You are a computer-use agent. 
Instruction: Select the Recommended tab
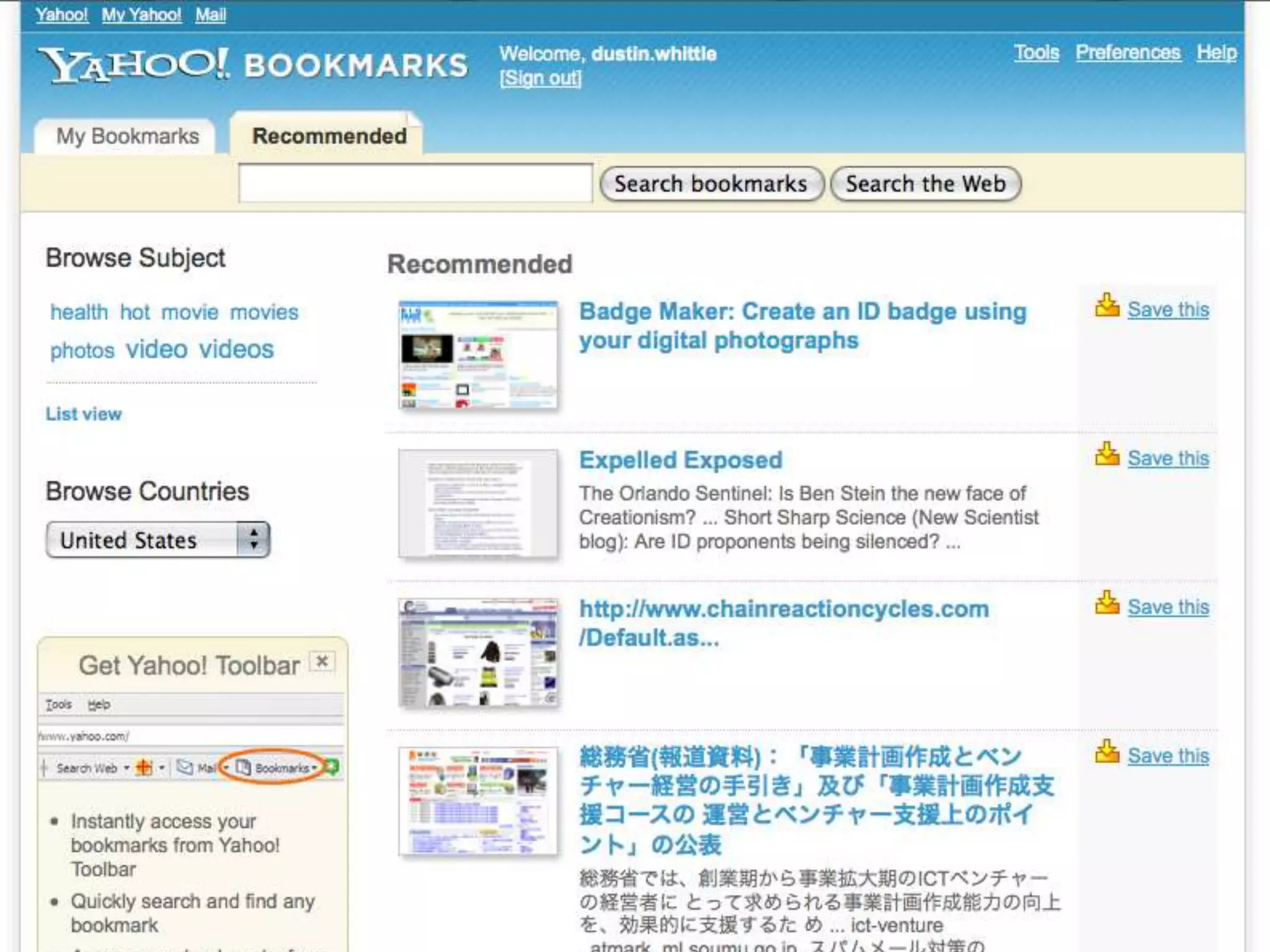[329, 136]
